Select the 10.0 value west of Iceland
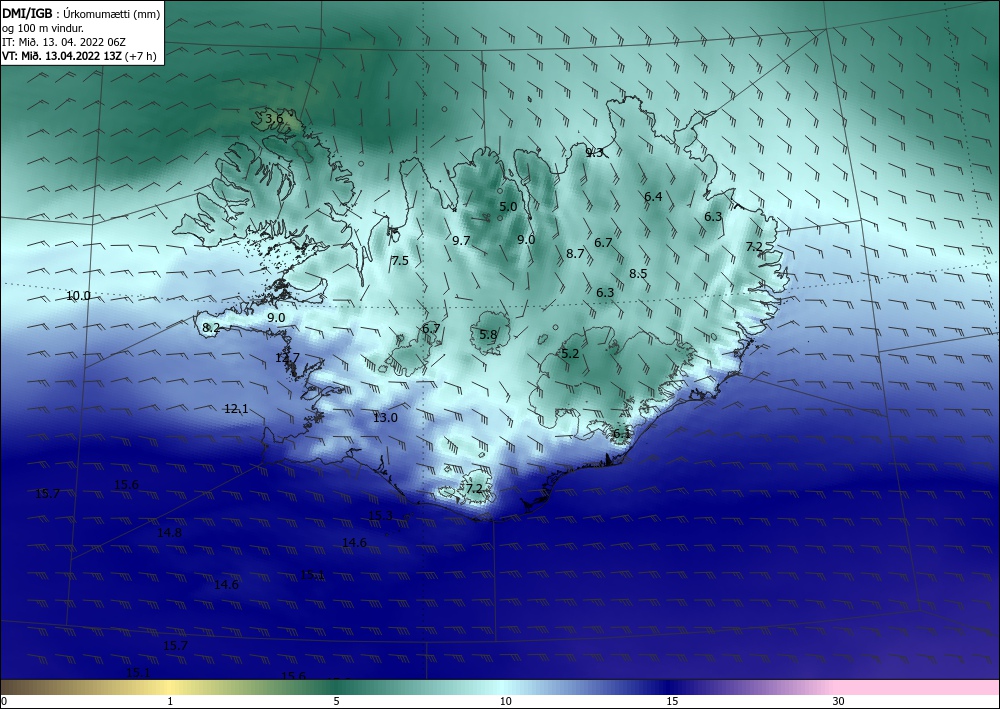This screenshot has height=709, width=1000. (78, 296)
